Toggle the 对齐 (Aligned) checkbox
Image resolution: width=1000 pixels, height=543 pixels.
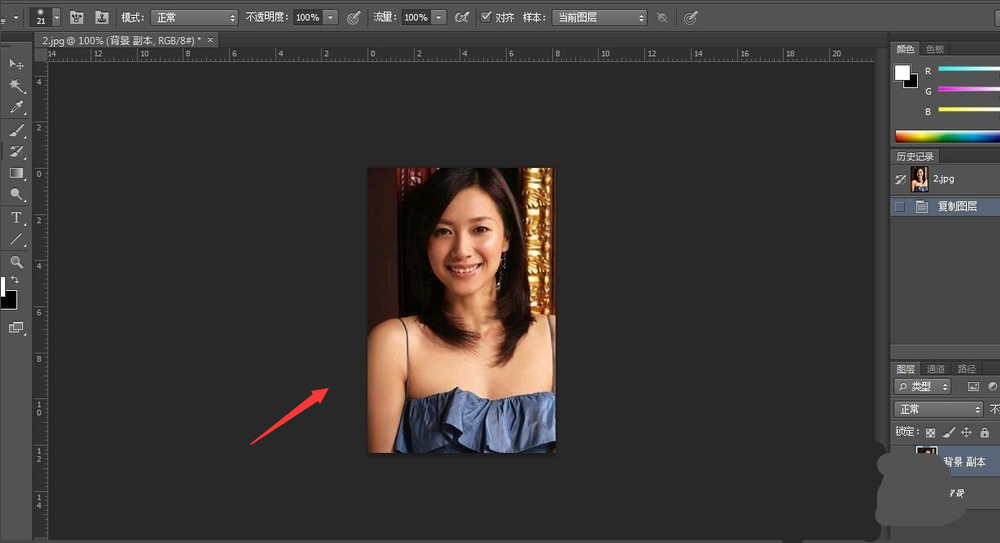point(486,18)
